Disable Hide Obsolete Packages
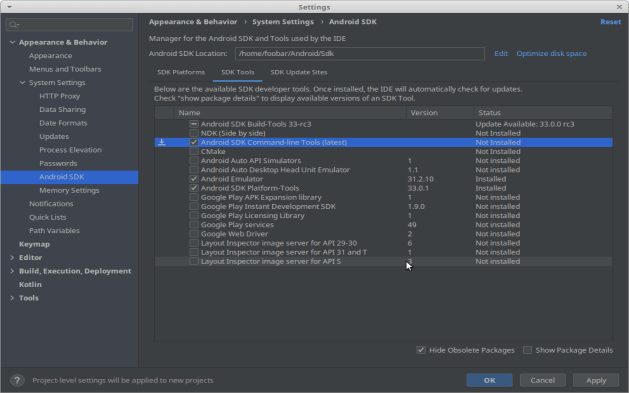629x393 pixels. pyautogui.click(x=421, y=350)
